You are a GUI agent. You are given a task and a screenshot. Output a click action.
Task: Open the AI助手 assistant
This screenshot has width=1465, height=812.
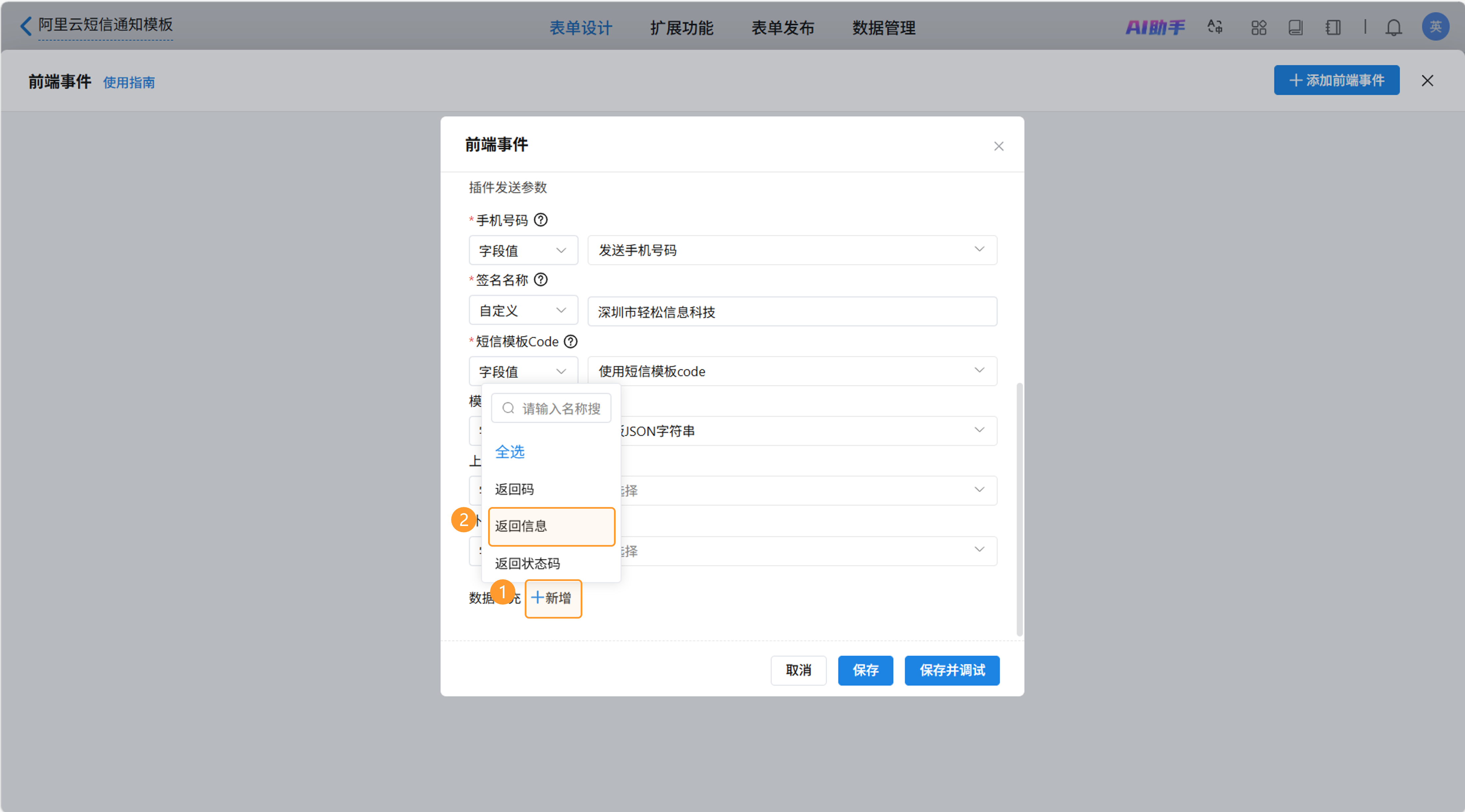click(x=1155, y=27)
